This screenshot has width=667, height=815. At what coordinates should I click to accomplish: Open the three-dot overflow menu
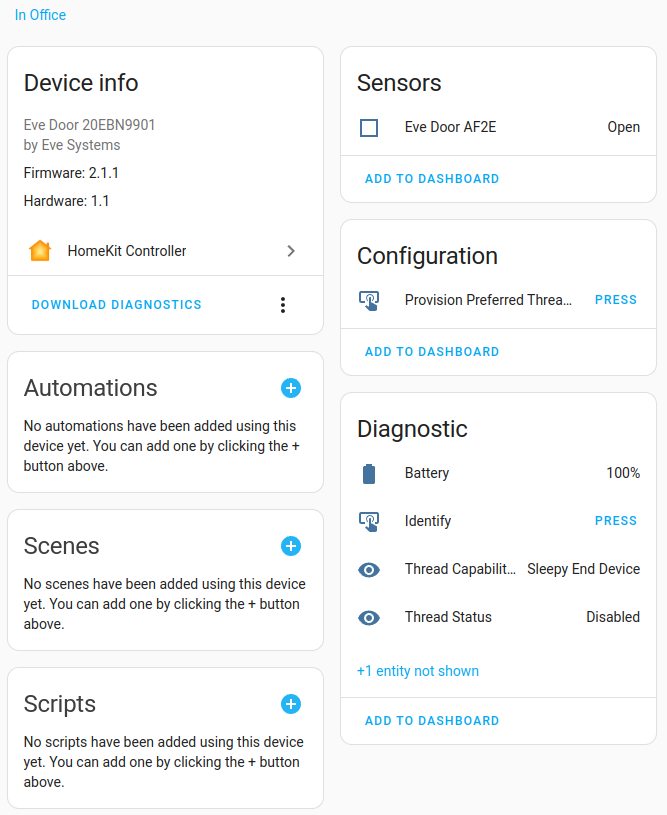pos(283,304)
